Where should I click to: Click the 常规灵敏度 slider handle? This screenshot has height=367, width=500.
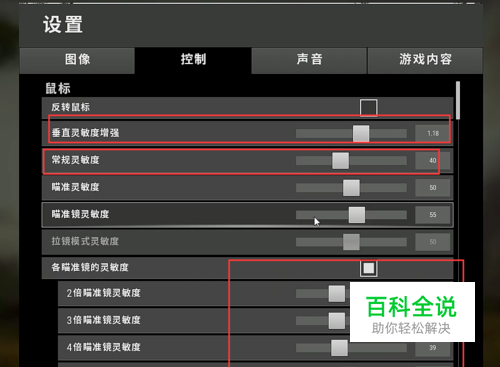click(340, 161)
